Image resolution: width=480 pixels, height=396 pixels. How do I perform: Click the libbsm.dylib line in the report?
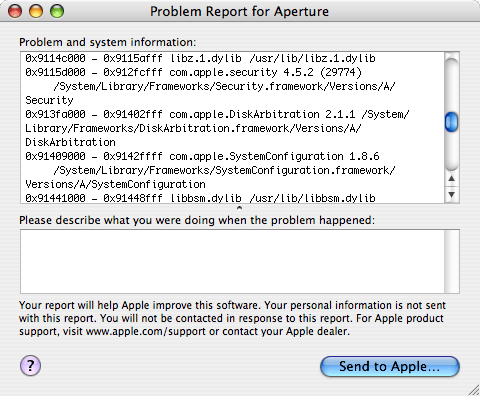(200, 198)
